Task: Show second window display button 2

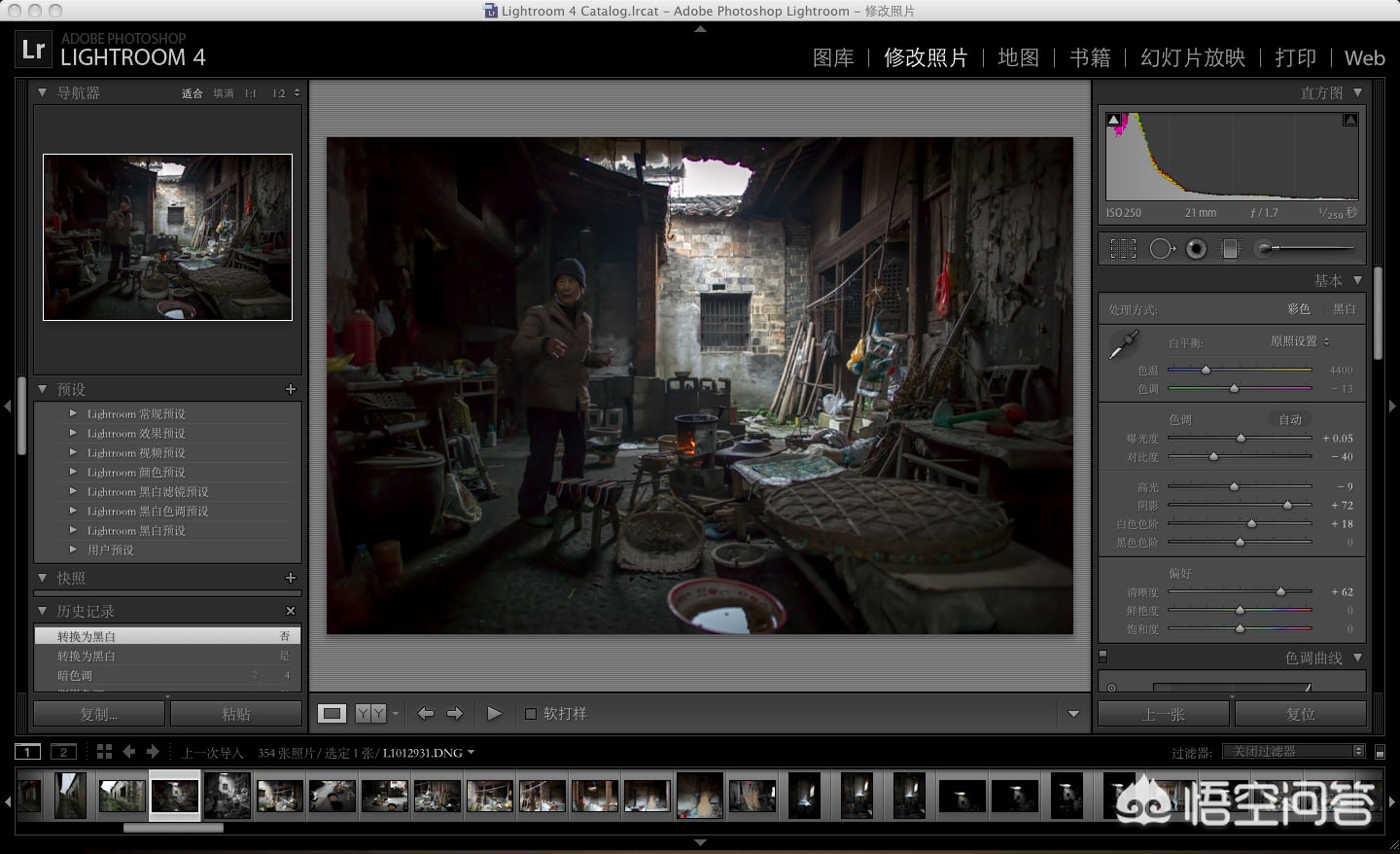Action: pyautogui.click(x=63, y=752)
